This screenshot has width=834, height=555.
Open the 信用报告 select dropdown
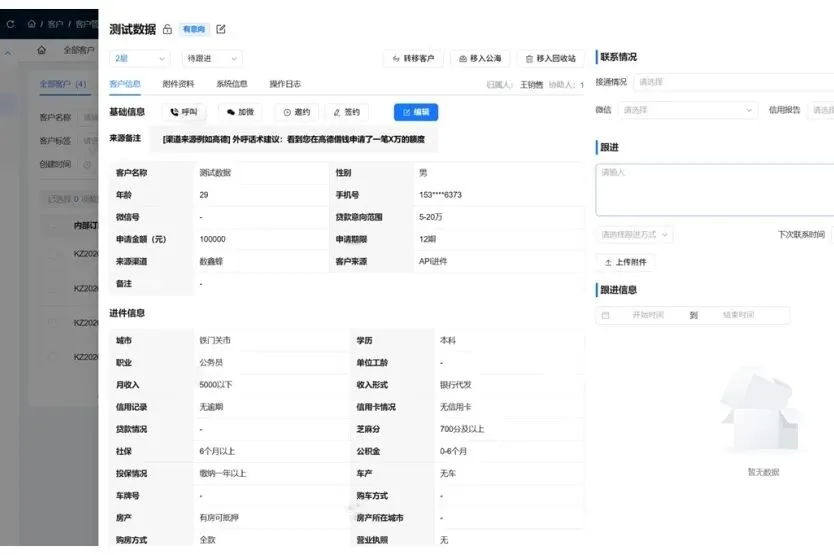point(821,110)
